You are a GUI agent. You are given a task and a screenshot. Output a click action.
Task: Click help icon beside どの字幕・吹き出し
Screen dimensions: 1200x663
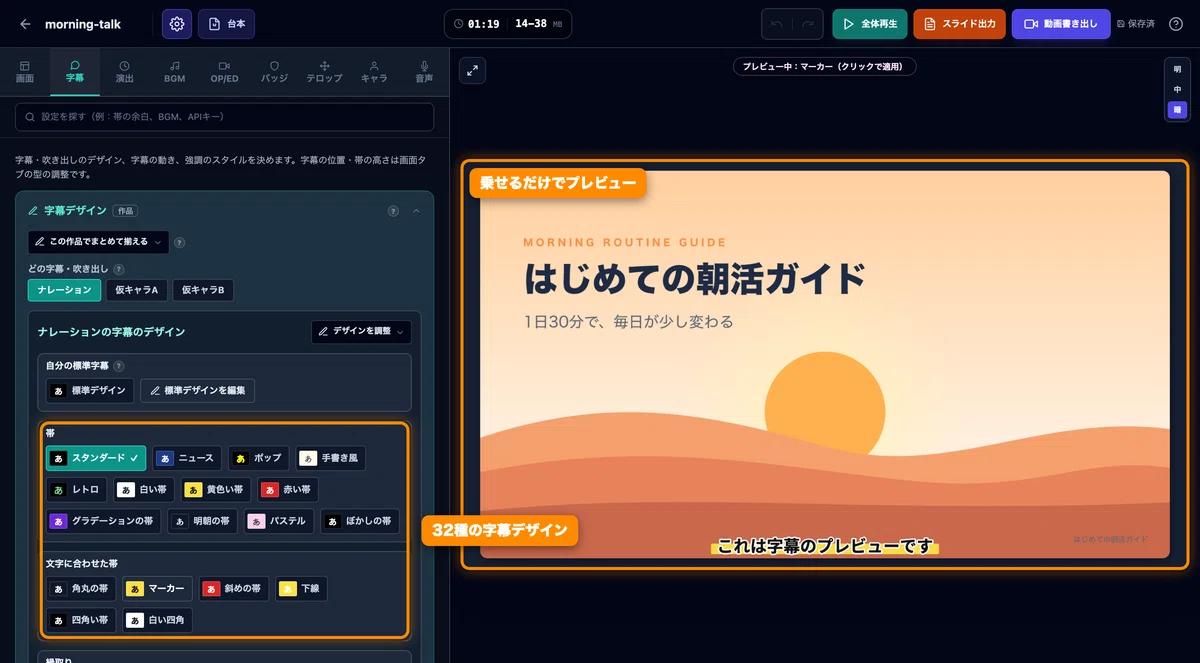pos(119,269)
